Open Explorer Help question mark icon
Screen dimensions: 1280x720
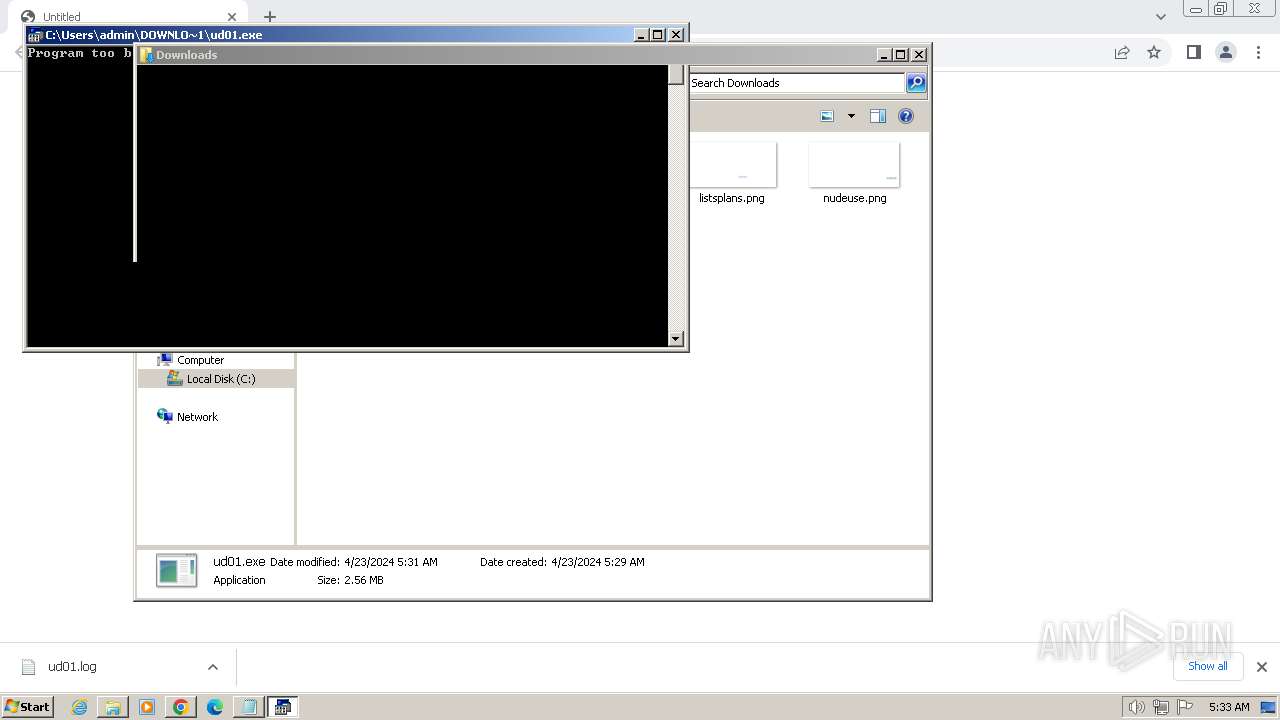pos(906,116)
